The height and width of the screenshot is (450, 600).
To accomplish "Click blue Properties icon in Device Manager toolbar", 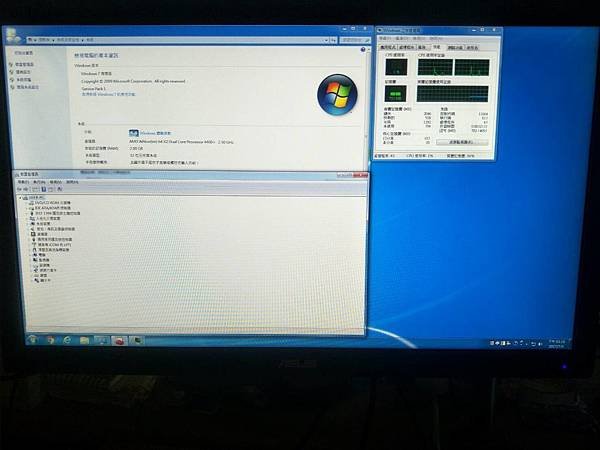I will click(x=44, y=189).
